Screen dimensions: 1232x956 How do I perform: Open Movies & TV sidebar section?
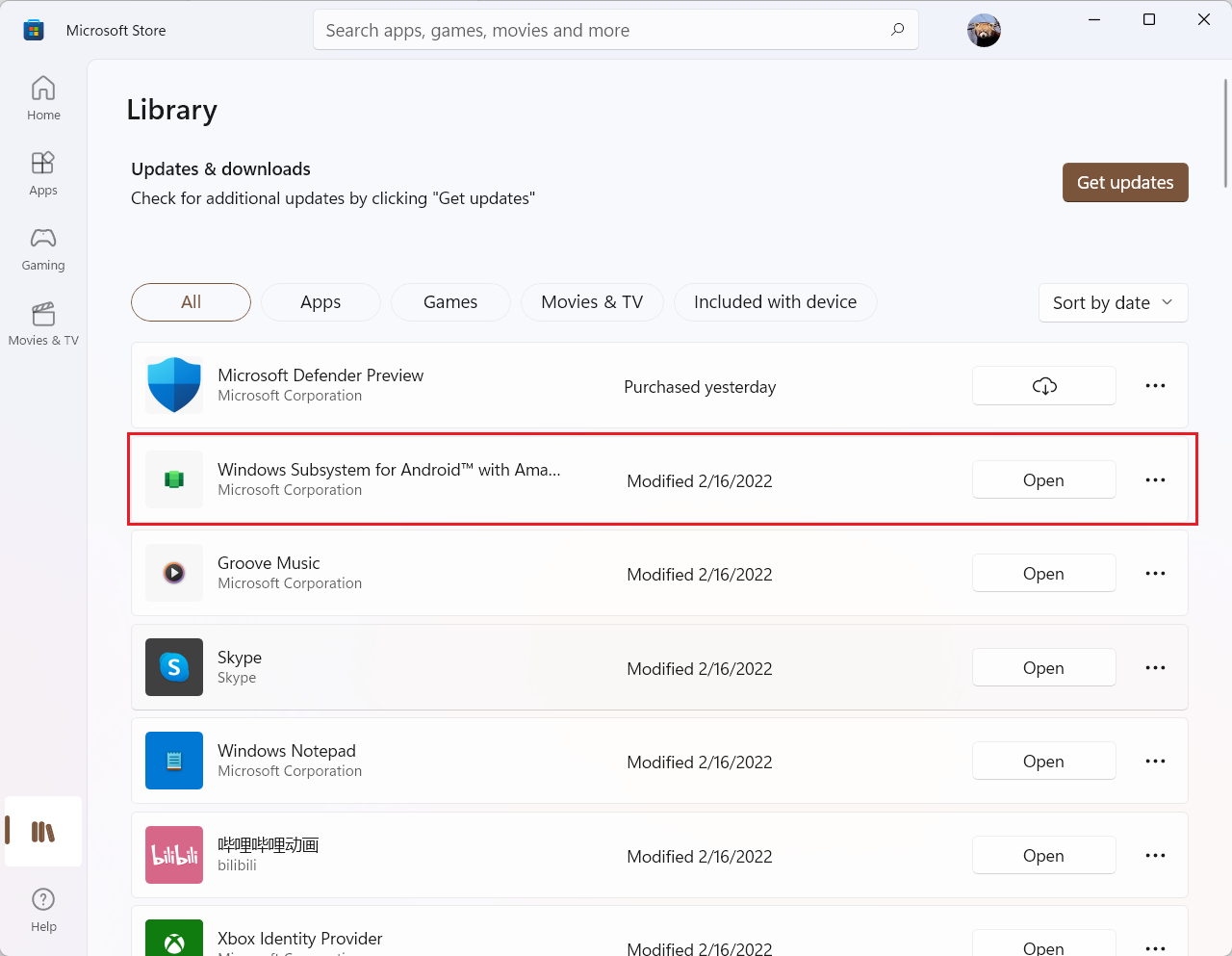43,323
